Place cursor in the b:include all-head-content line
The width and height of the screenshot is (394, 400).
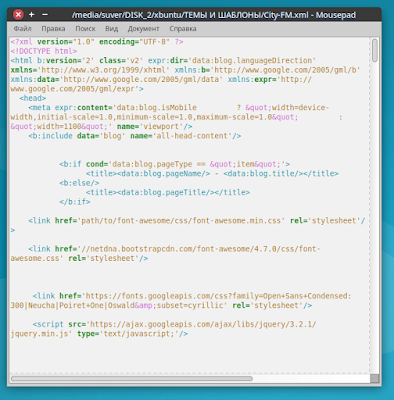click(x=135, y=136)
